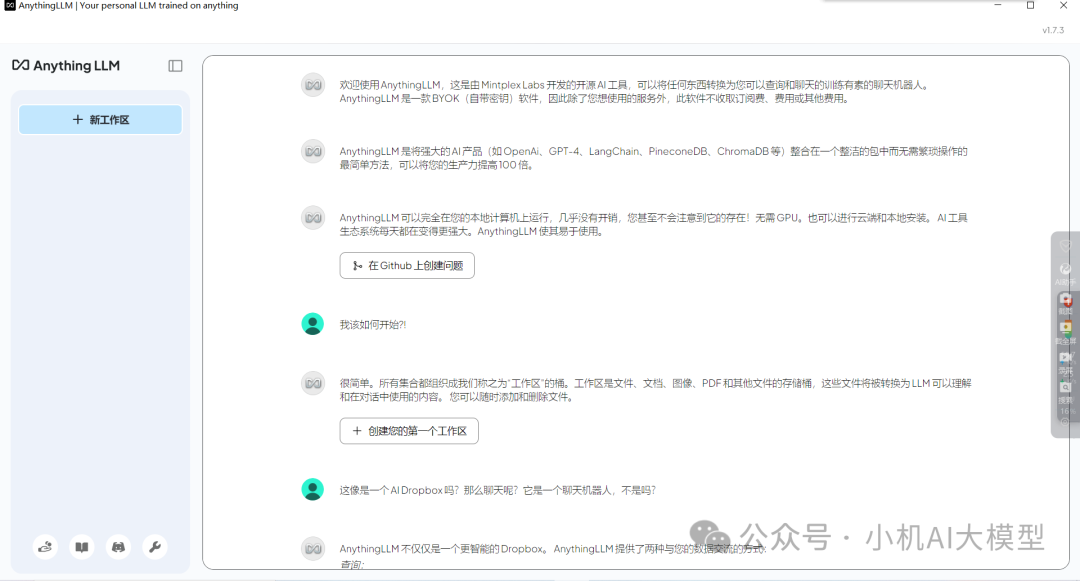
Task: Click the bot avatar beside the OpenAi, GPT-4 message
Action: pos(313,151)
